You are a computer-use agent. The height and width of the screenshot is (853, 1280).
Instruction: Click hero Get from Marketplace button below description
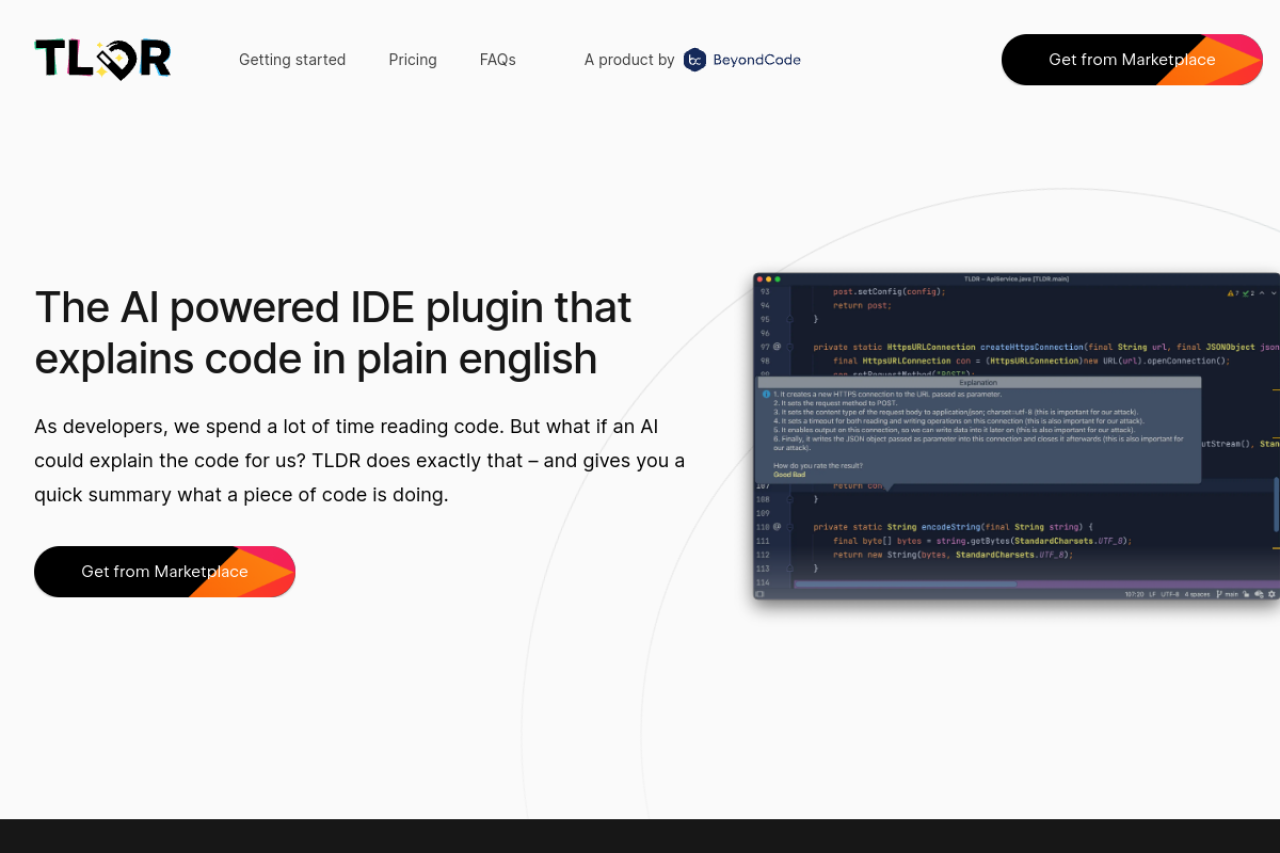point(165,572)
